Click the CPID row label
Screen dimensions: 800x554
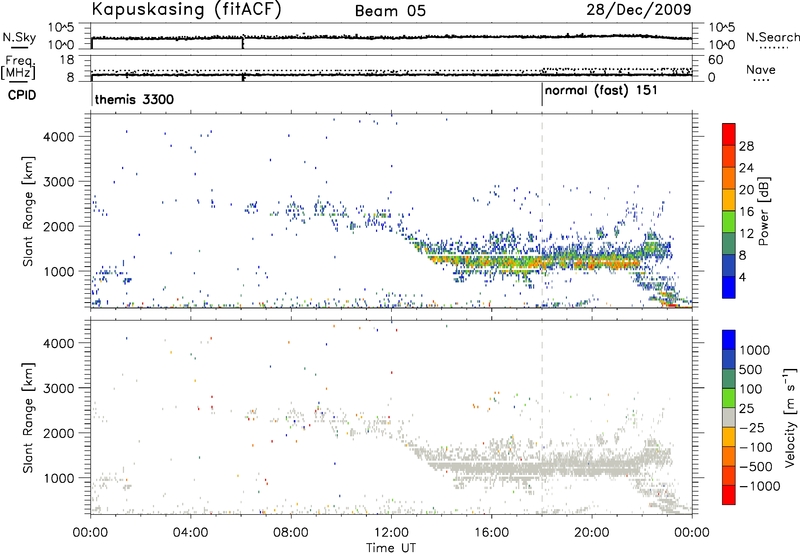point(22,95)
